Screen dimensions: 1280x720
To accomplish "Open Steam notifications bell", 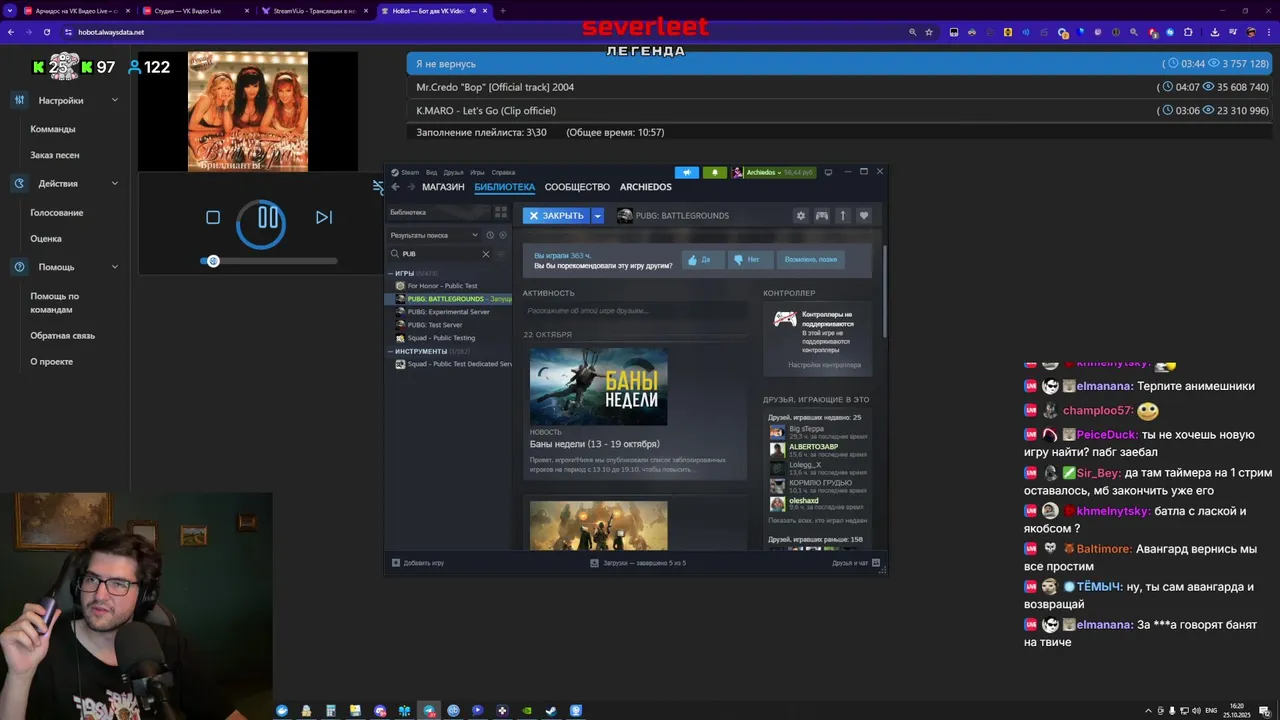I will point(714,172).
